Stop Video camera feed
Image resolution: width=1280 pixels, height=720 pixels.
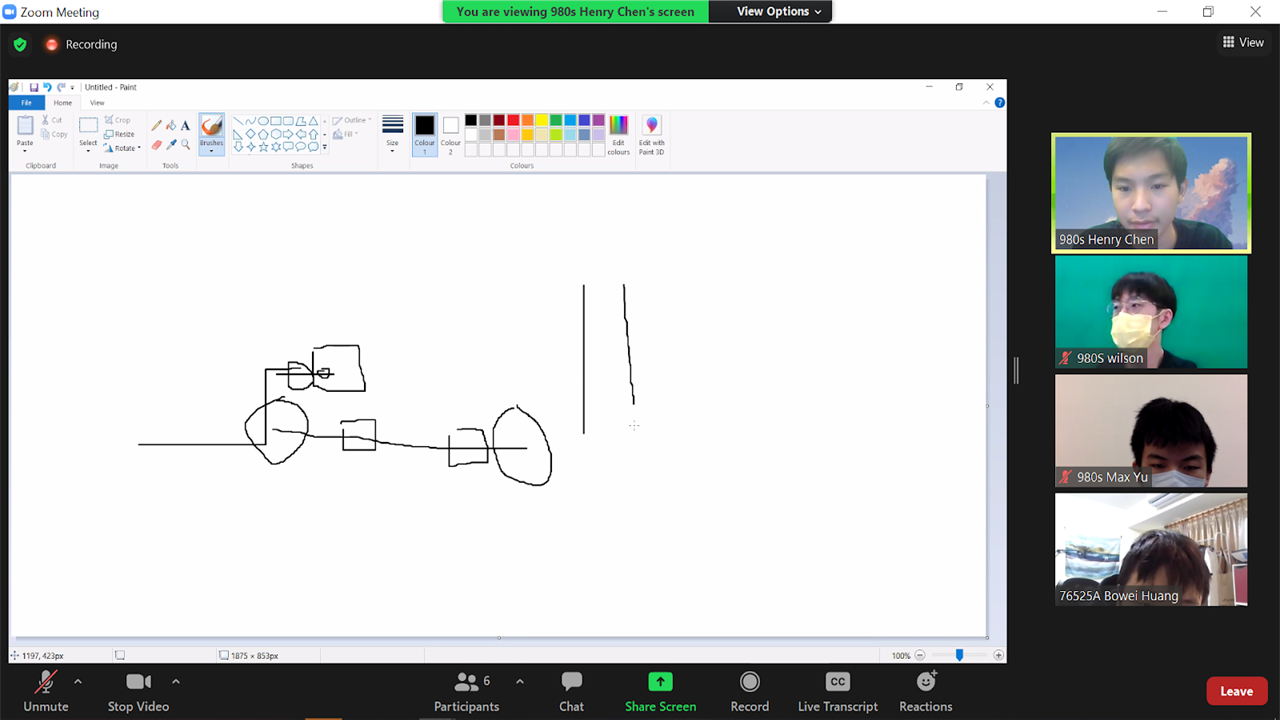click(x=138, y=682)
